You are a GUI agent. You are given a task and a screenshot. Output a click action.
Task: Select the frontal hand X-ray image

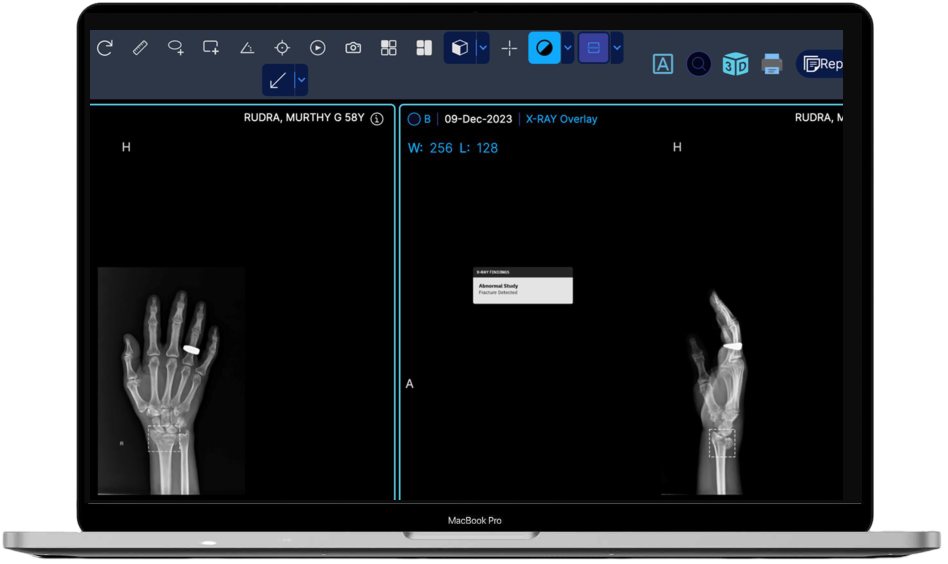pos(171,381)
